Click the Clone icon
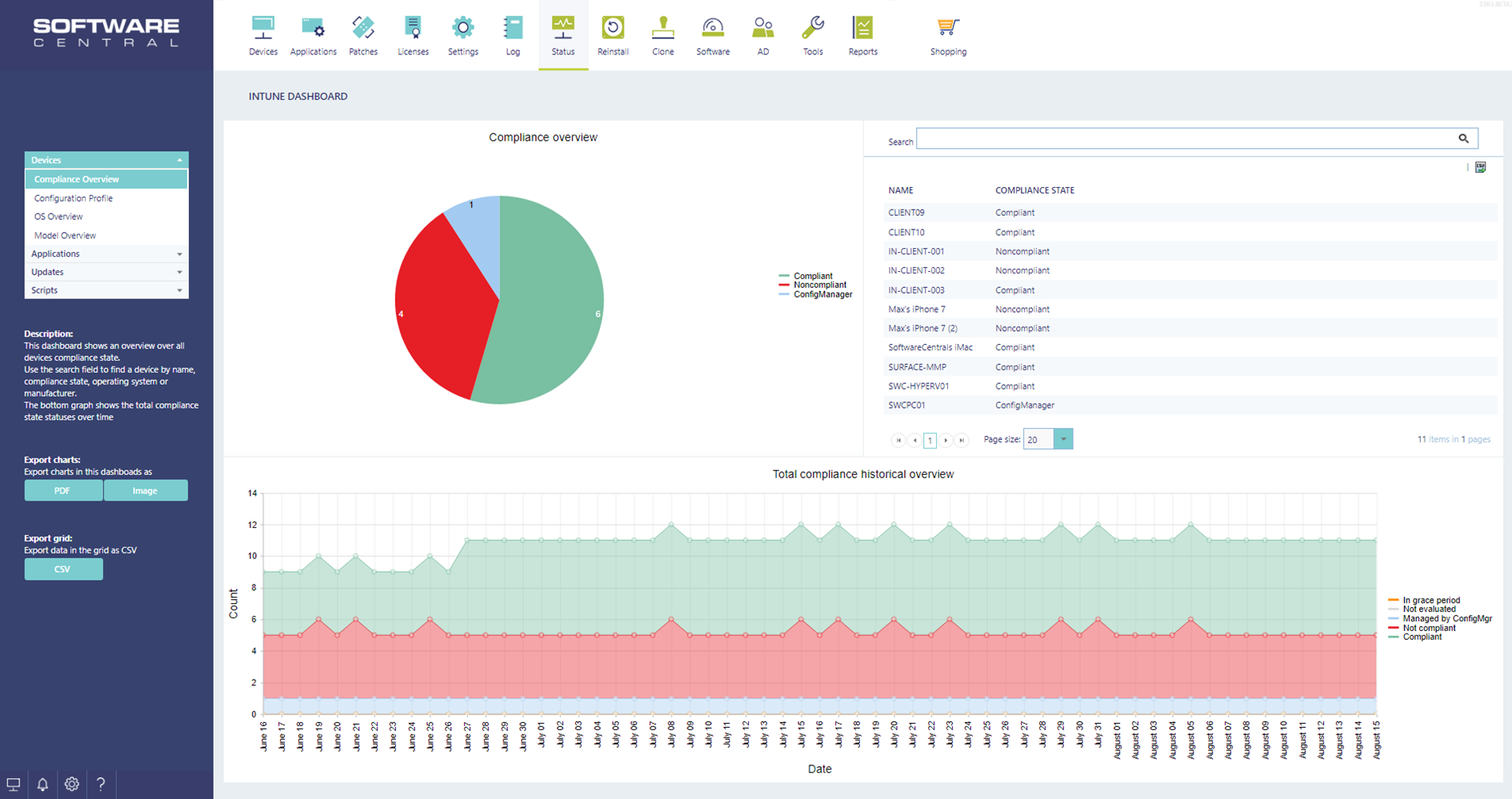This screenshot has height=799, width=1512. click(x=662, y=36)
